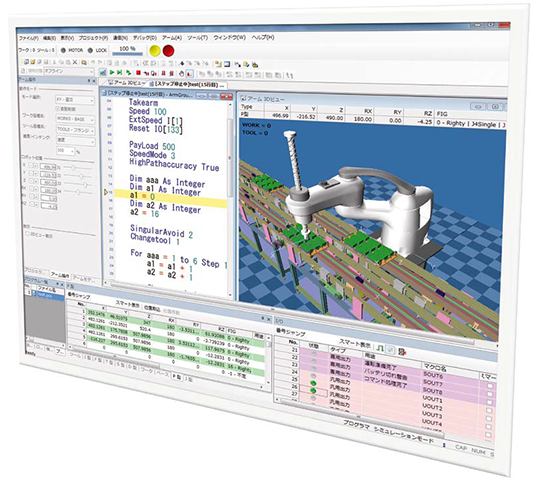Viewport: 540px width, 480px height.
Task: Click the RZ position value field
Action: [49, 206]
